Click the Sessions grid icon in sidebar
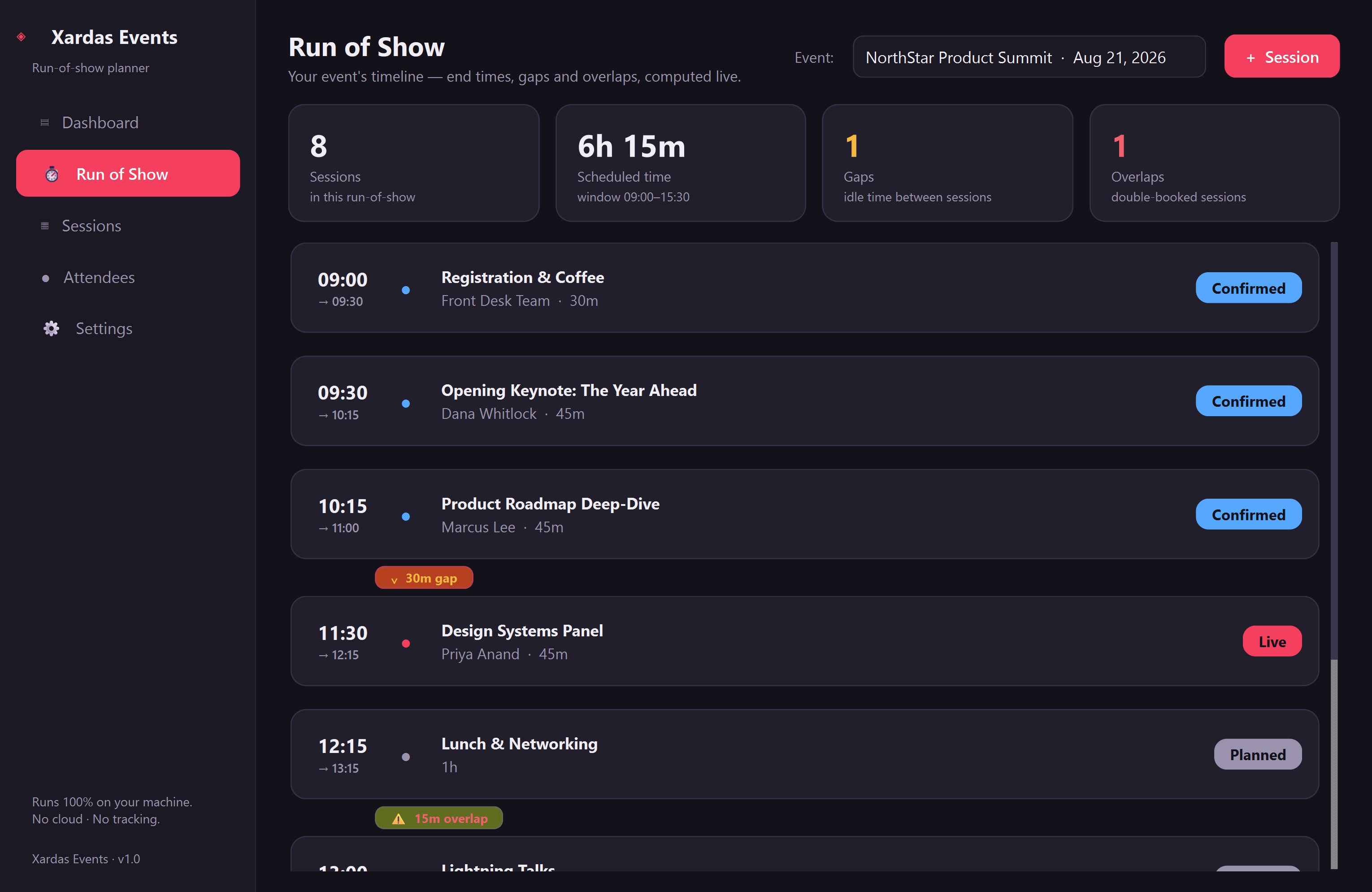Screen dimensions: 1372x892 click(x=44, y=226)
